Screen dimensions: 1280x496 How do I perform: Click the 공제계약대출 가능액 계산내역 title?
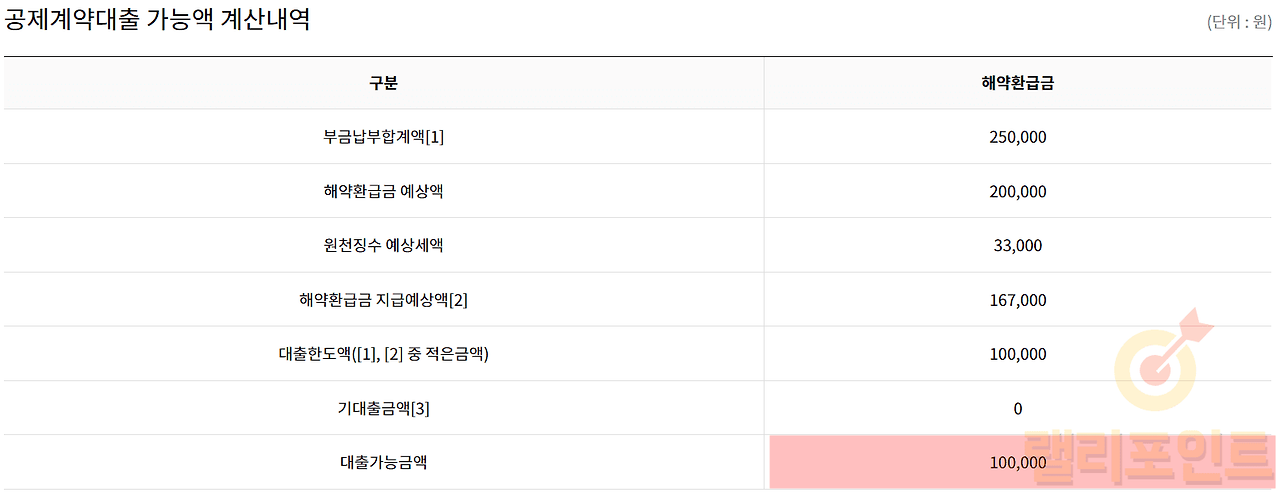point(157,20)
